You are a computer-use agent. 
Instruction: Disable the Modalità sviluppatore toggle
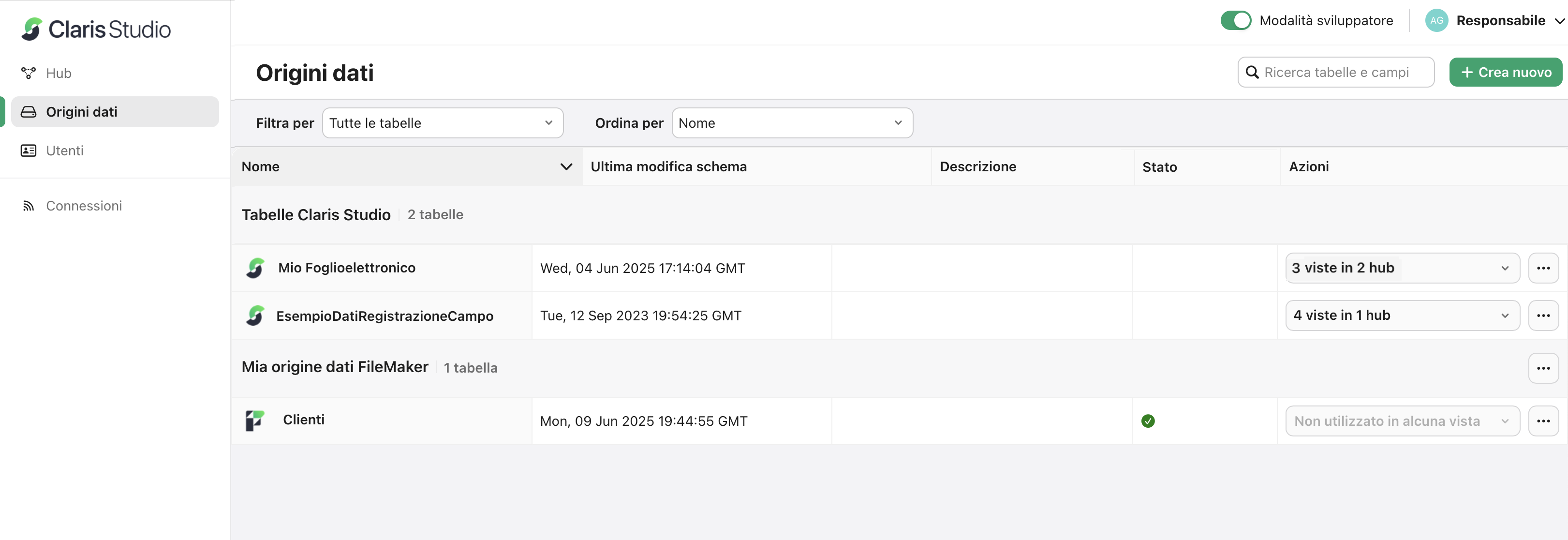point(1235,20)
